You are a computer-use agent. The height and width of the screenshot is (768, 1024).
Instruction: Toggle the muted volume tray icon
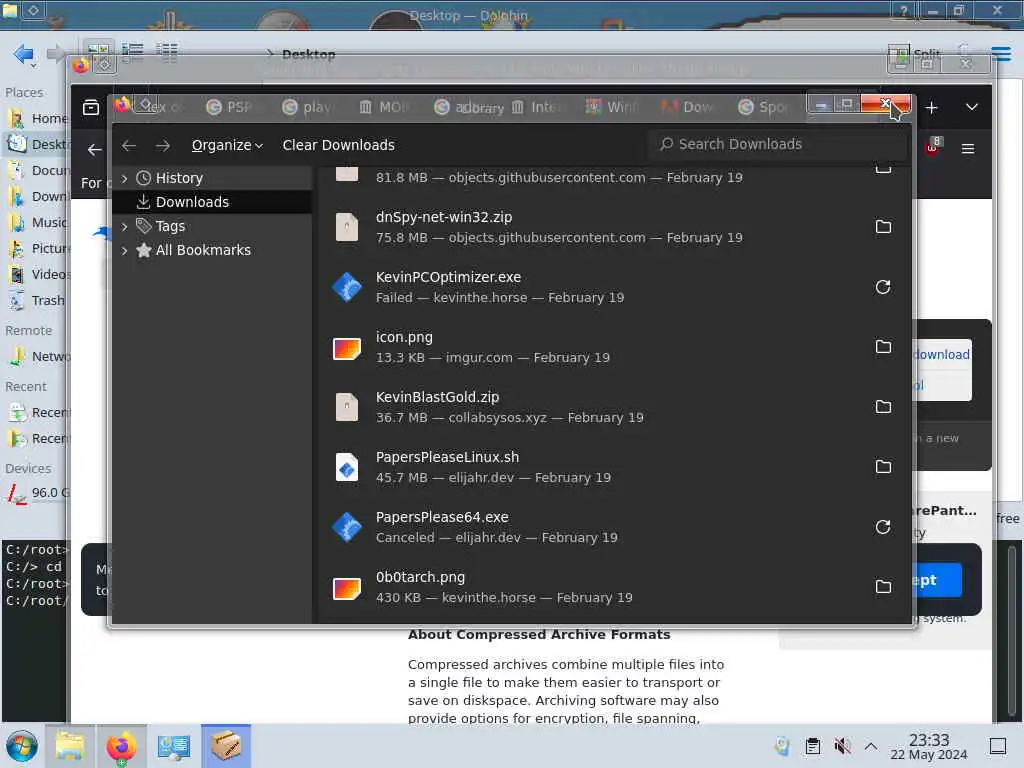pyautogui.click(x=842, y=746)
